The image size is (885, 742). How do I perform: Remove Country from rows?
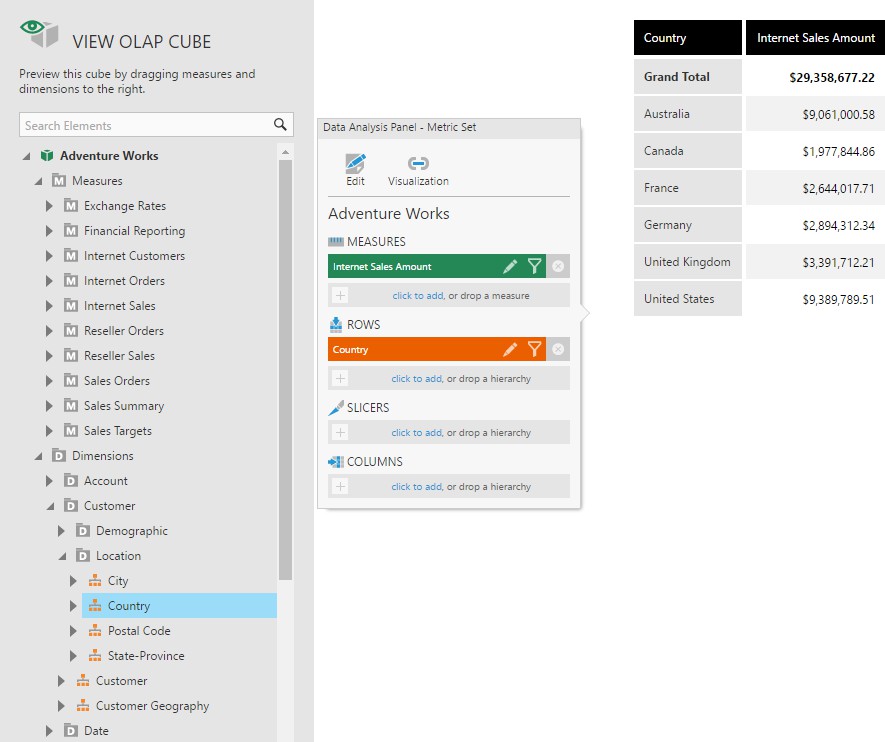coord(558,350)
